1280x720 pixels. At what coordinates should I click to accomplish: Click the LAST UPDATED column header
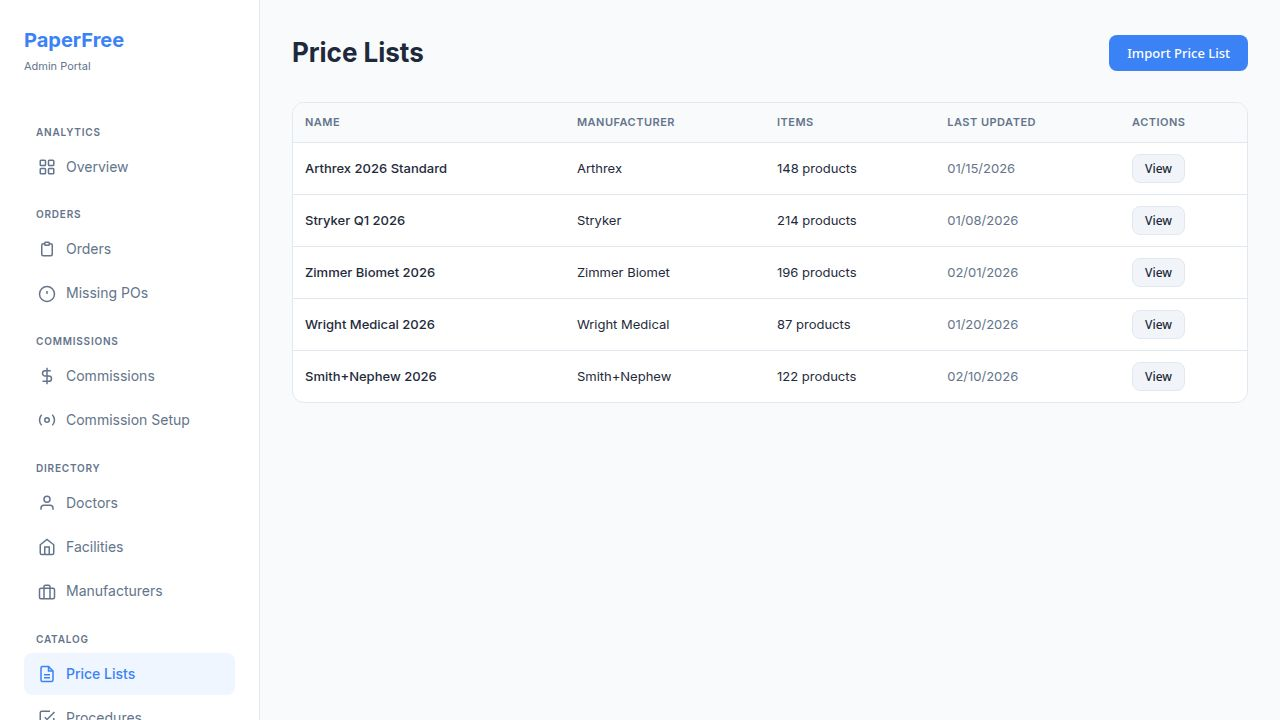[991, 122]
